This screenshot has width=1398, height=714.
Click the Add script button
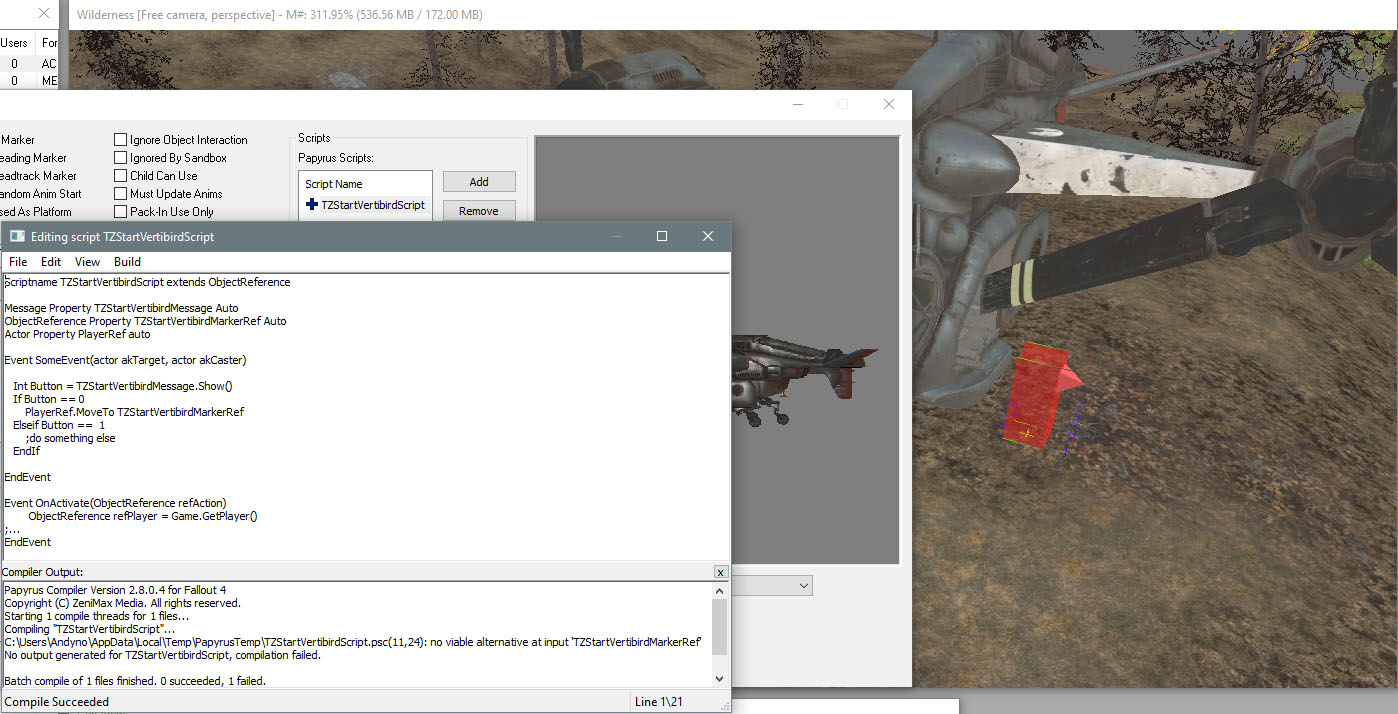tap(479, 182)
